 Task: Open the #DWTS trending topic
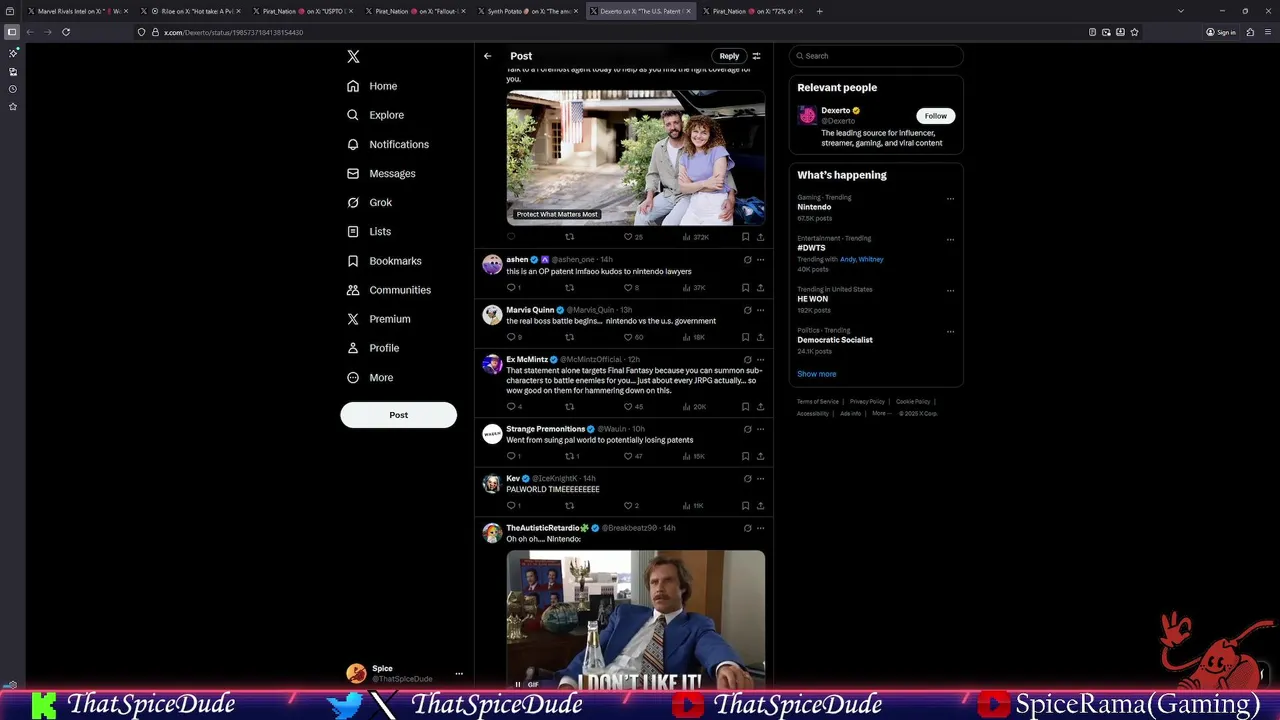811,248
